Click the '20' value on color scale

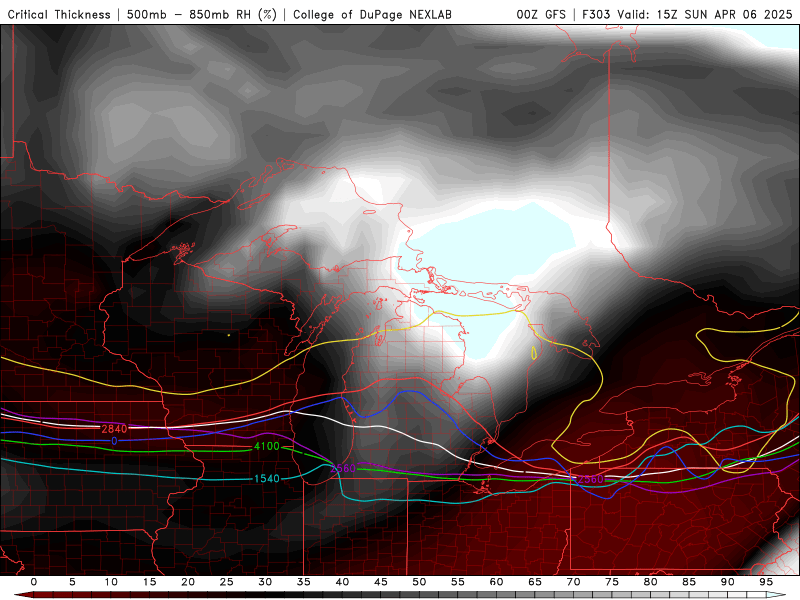point(188,582)
